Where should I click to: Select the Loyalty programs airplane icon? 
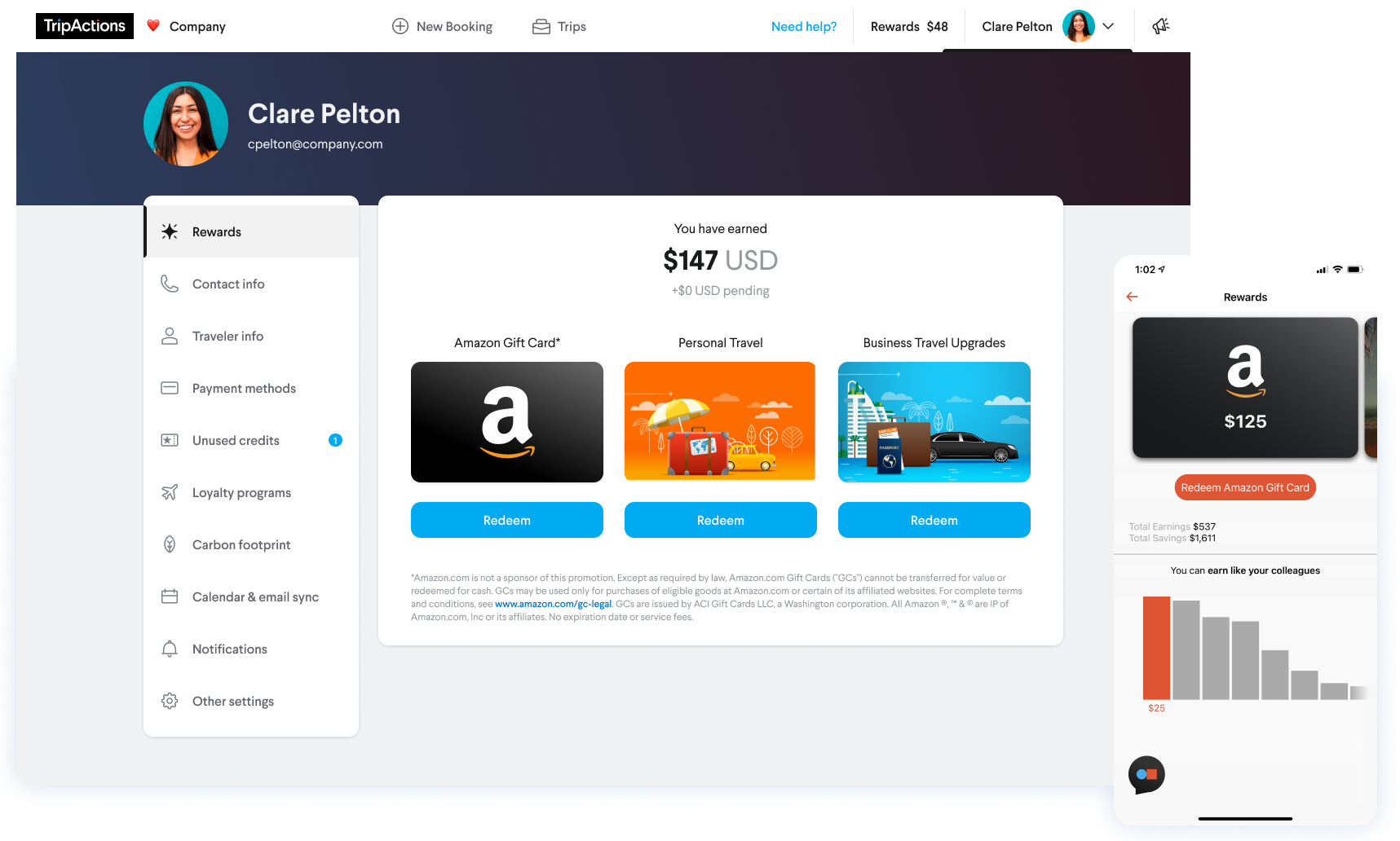(170, 492)
